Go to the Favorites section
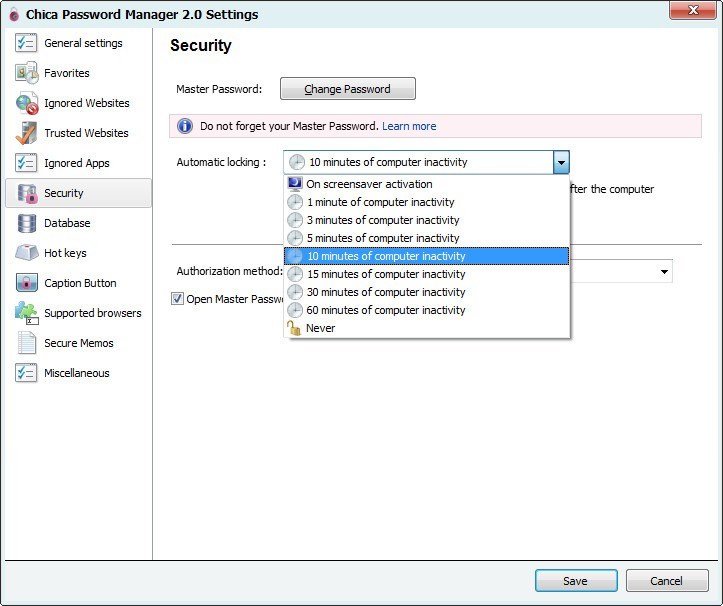Screen dimensions: 723x606 tap(79, 73)
